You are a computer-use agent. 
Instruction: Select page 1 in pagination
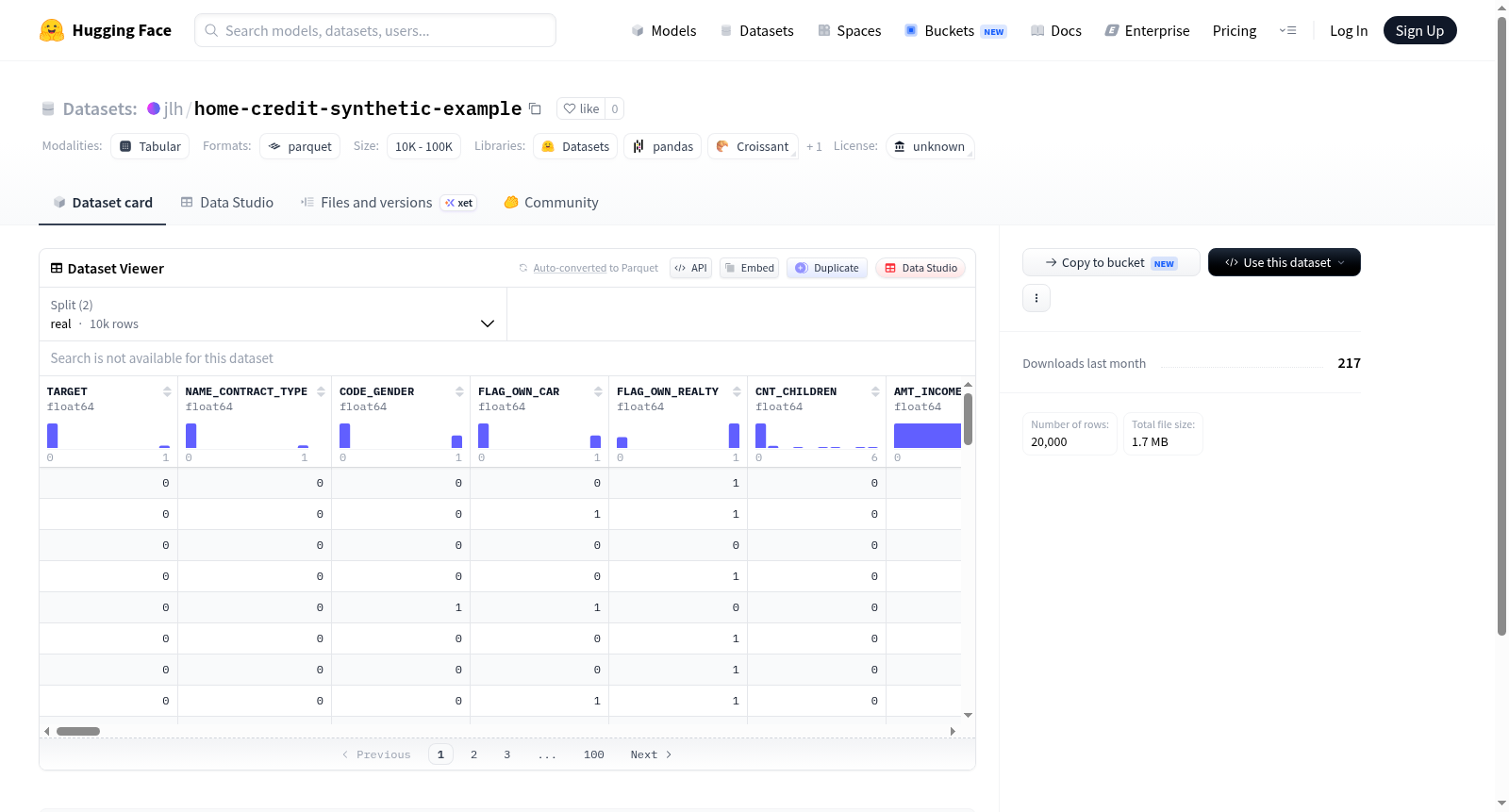point(440,754)
